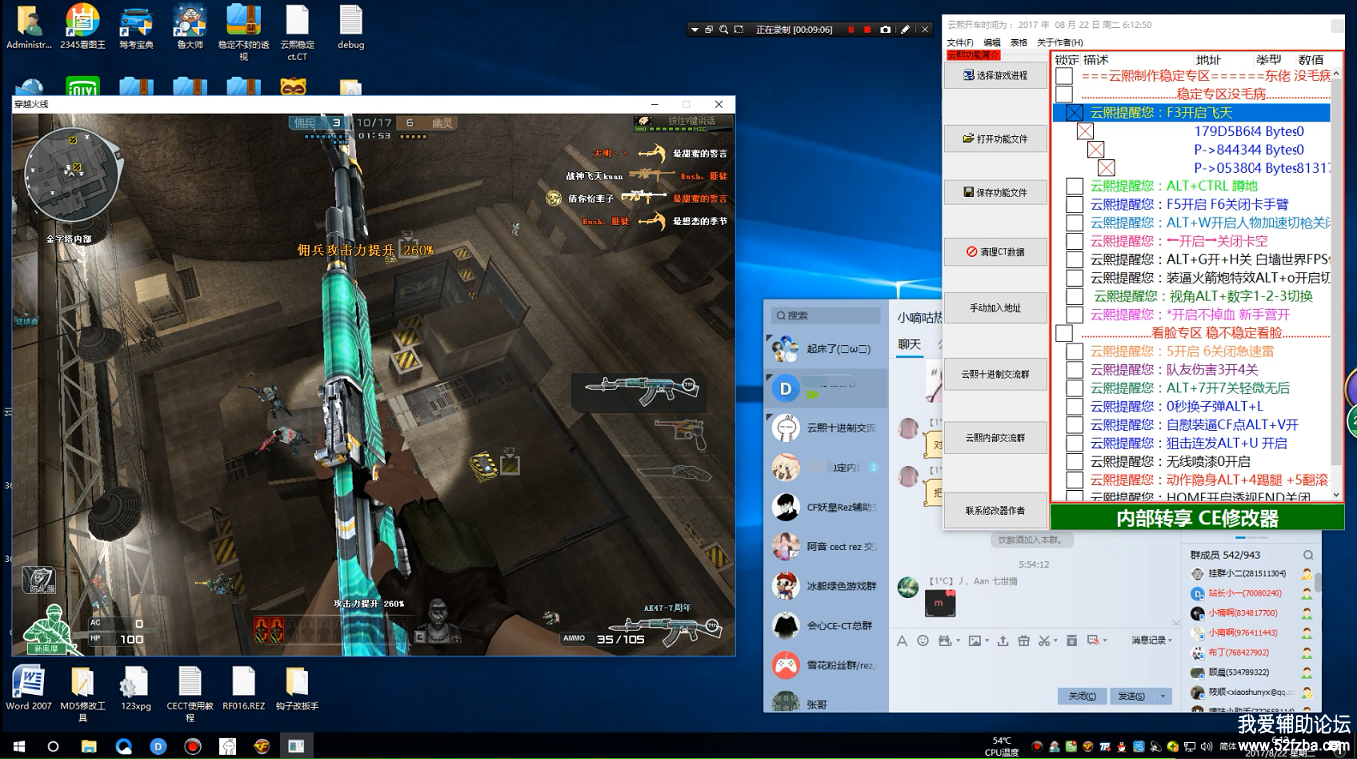Click the send image icon in chat
Image resolution: width=1357 pixels, height=759 pixels.
pos(974,640)
